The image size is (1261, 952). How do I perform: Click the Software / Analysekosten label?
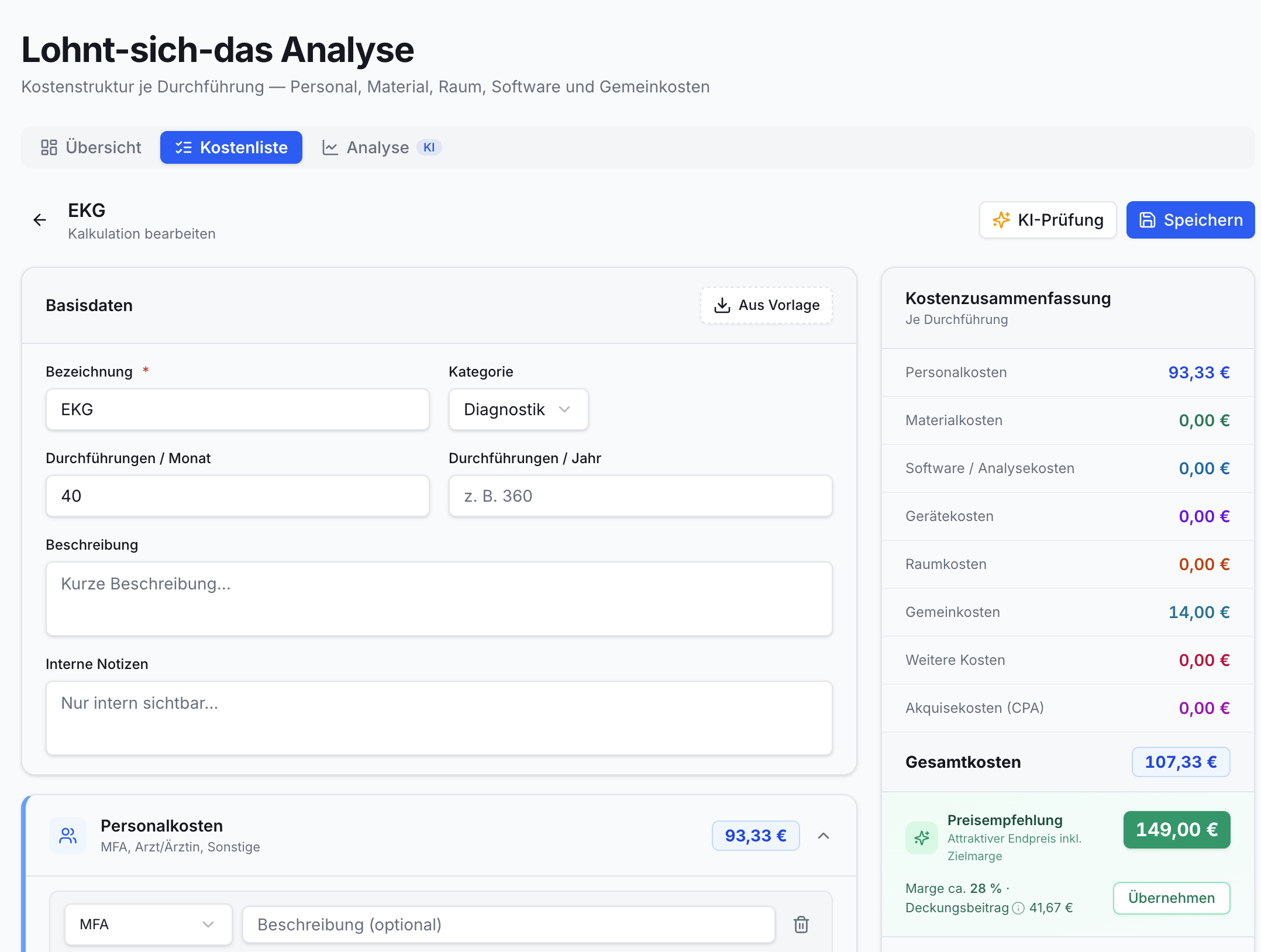point(990,468)
